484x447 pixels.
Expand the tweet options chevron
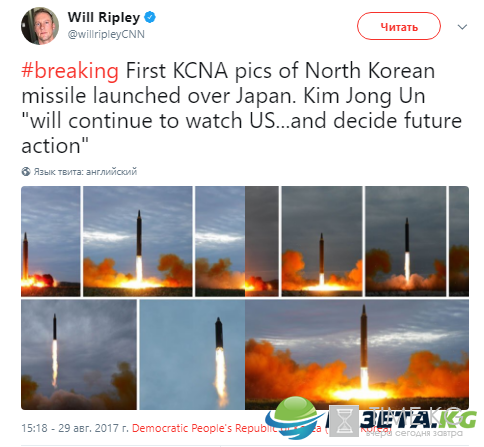click(x=462, y=27)
